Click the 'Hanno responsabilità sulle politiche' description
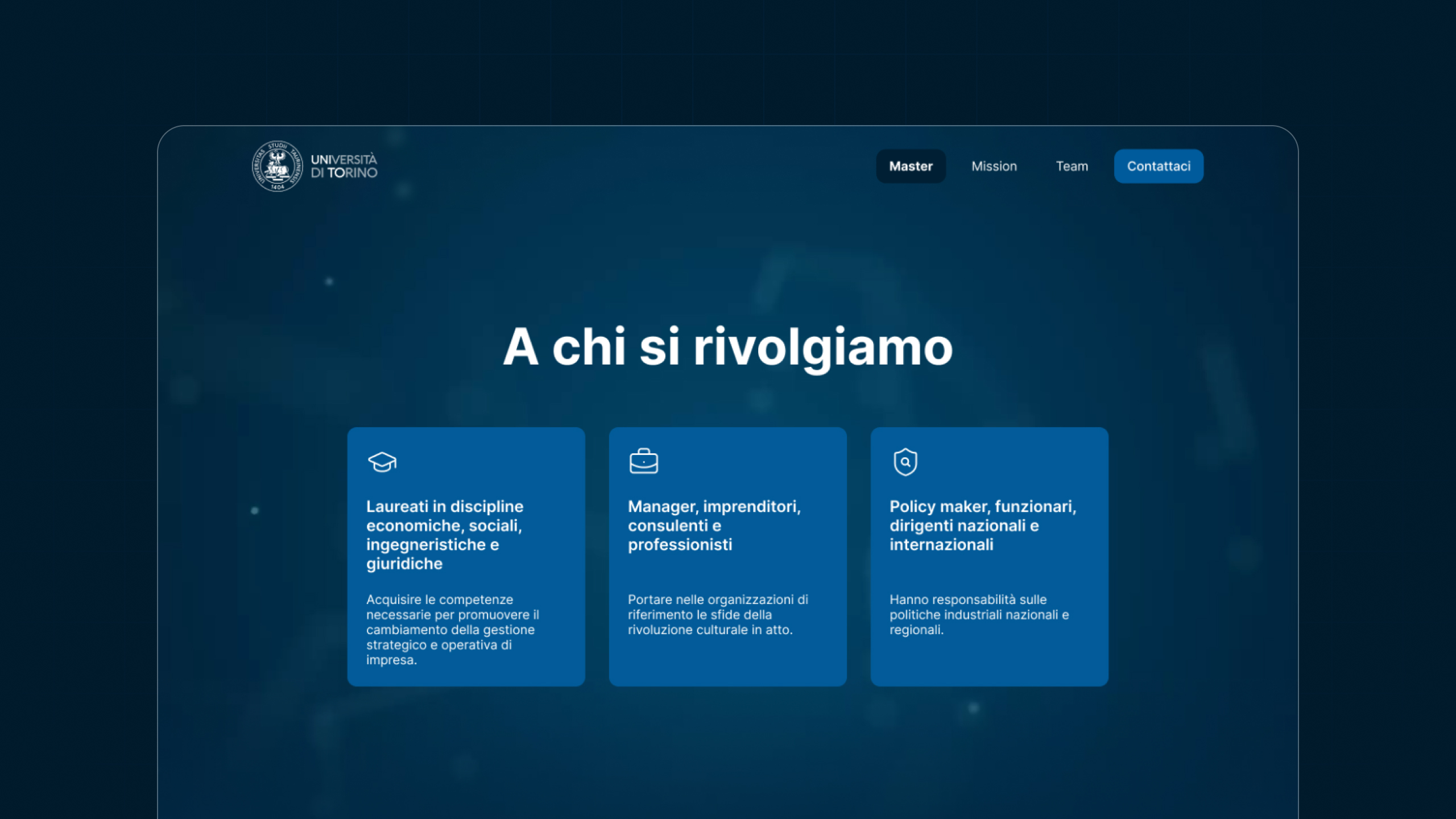The width and height of the screenshot is (1456, 819). 979,614
